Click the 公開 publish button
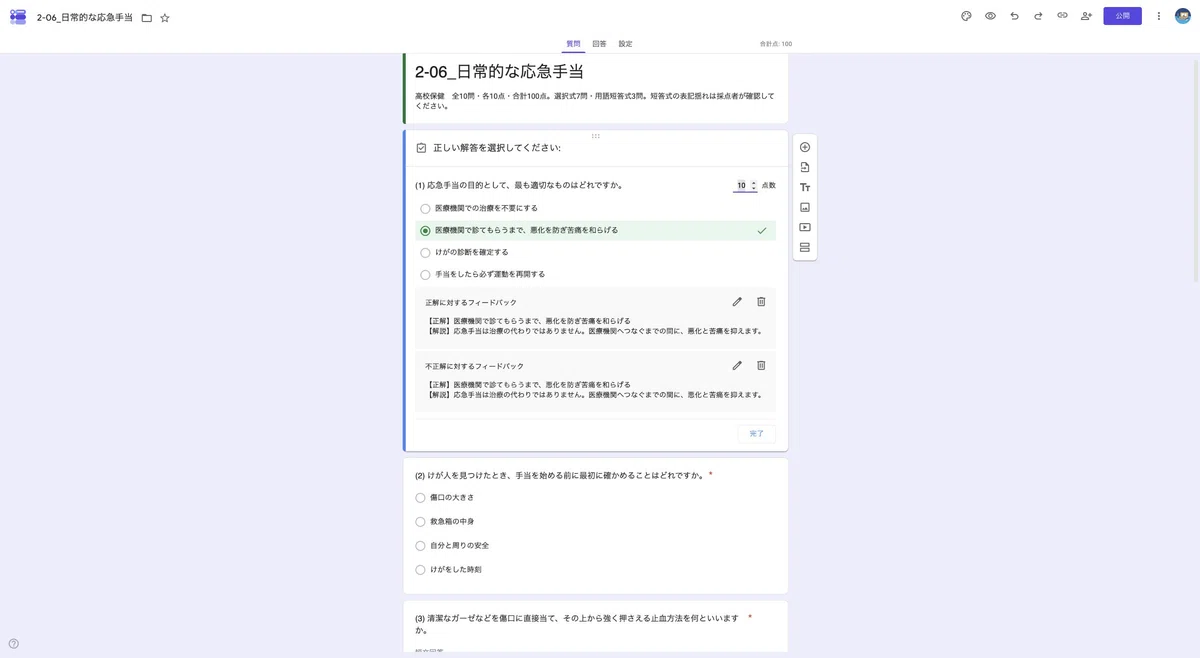The width and height of the screenshot is (1200, 658). 1122,16
